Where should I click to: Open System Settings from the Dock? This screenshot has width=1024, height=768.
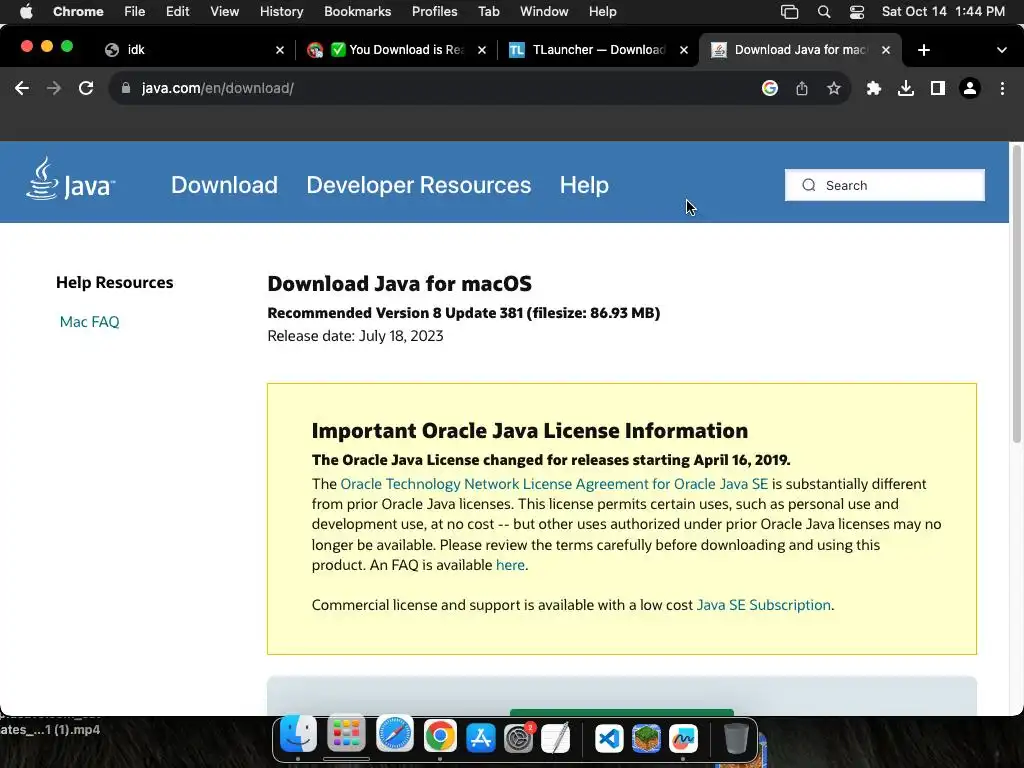click(519, 739)
